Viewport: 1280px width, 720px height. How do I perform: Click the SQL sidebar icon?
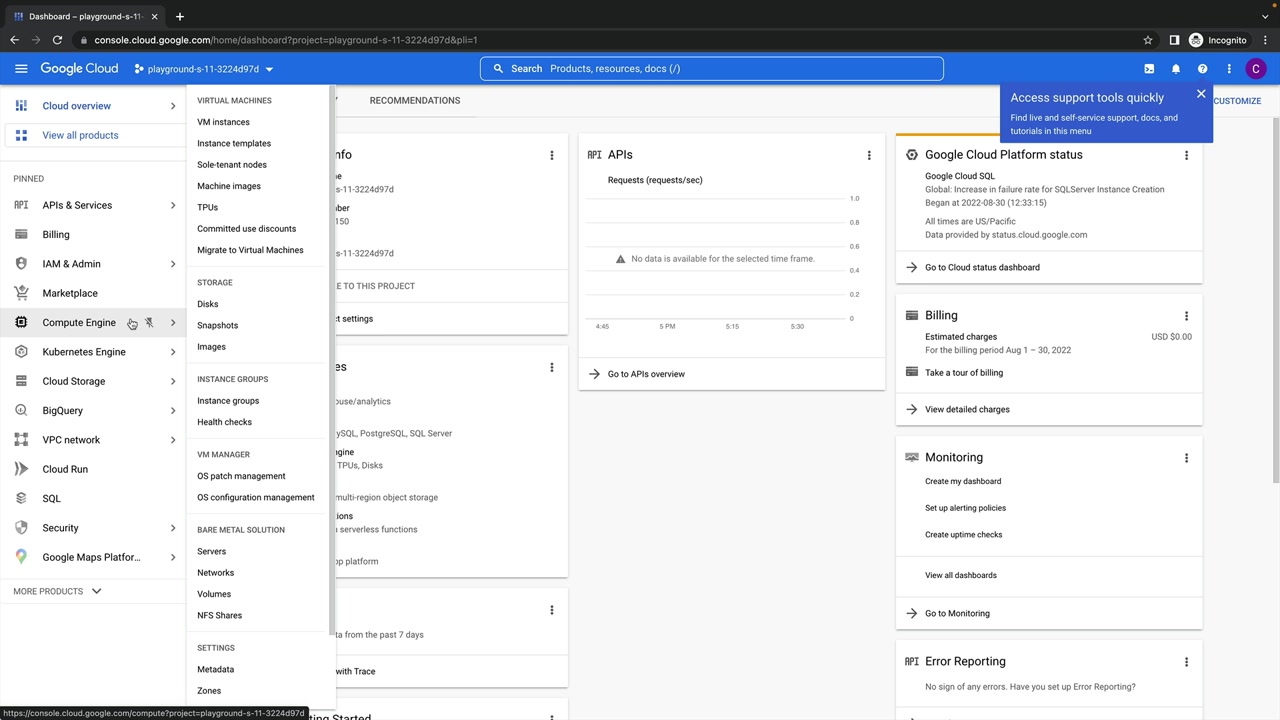tap(21, 499)
